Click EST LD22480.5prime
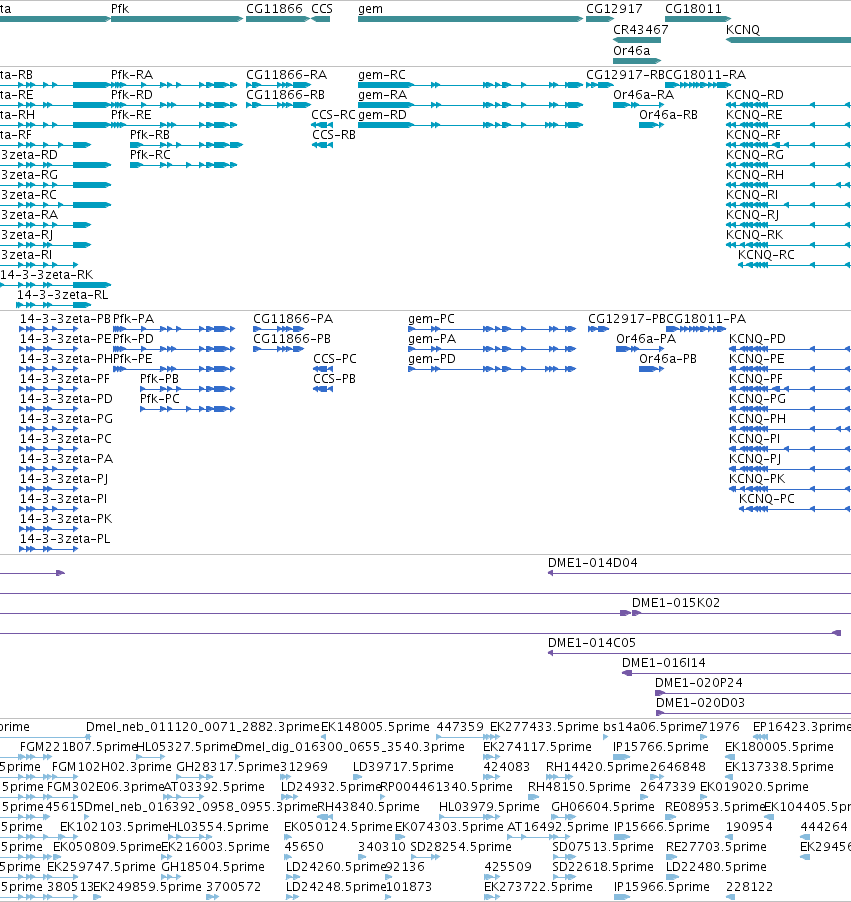 click(x=716, y=867)
